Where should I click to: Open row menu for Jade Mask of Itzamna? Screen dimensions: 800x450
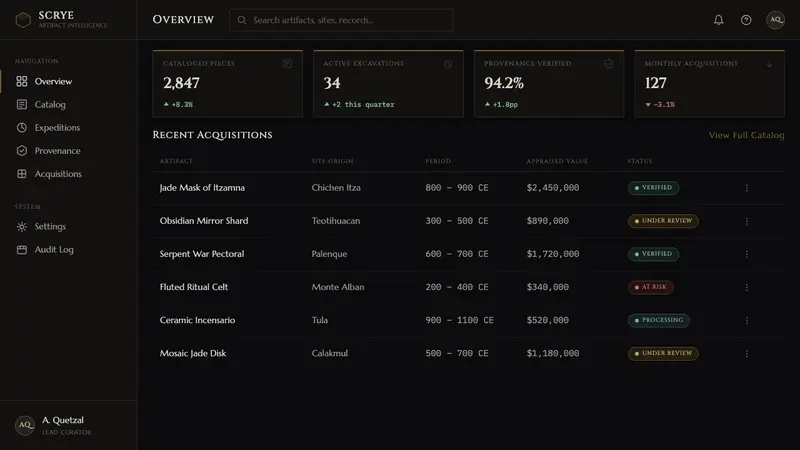747,188
